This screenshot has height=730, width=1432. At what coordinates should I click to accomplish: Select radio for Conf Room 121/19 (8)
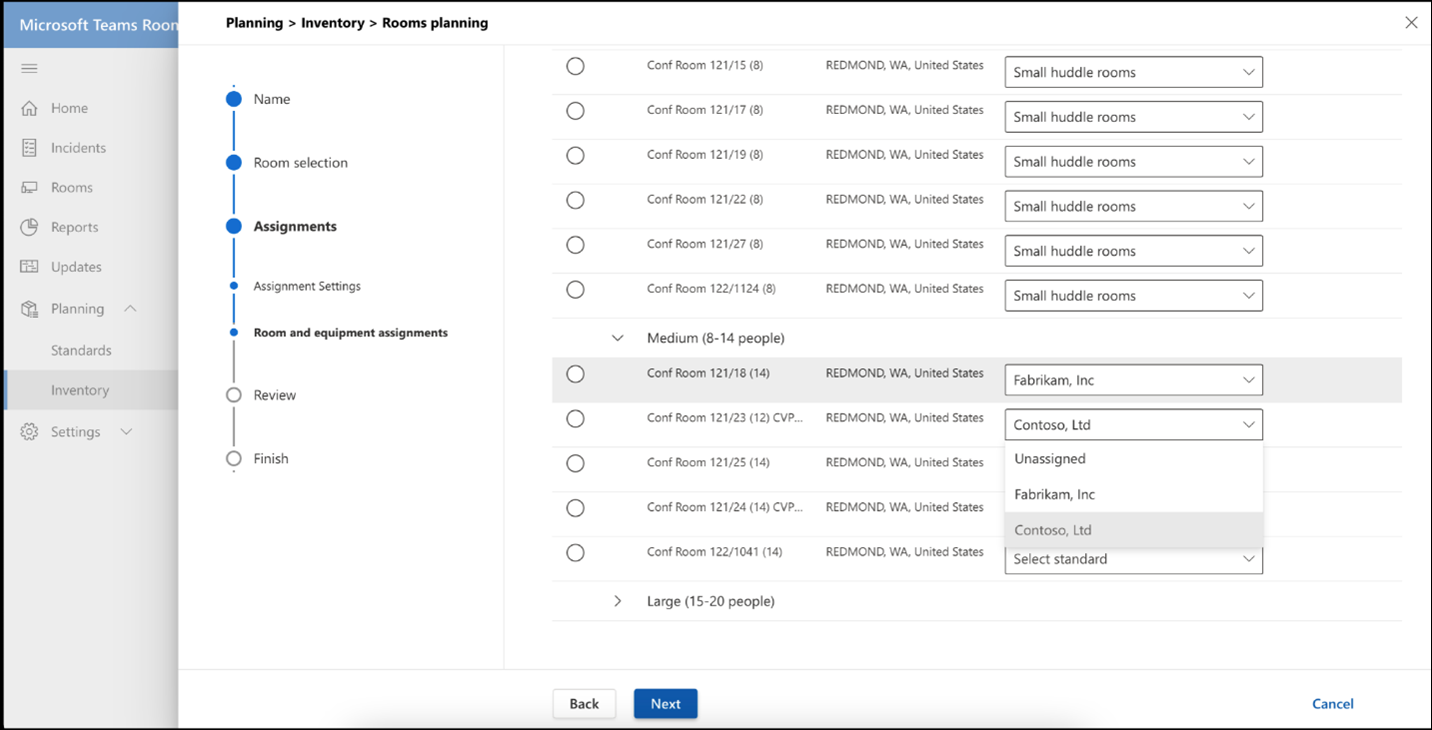tap(575, 156)
